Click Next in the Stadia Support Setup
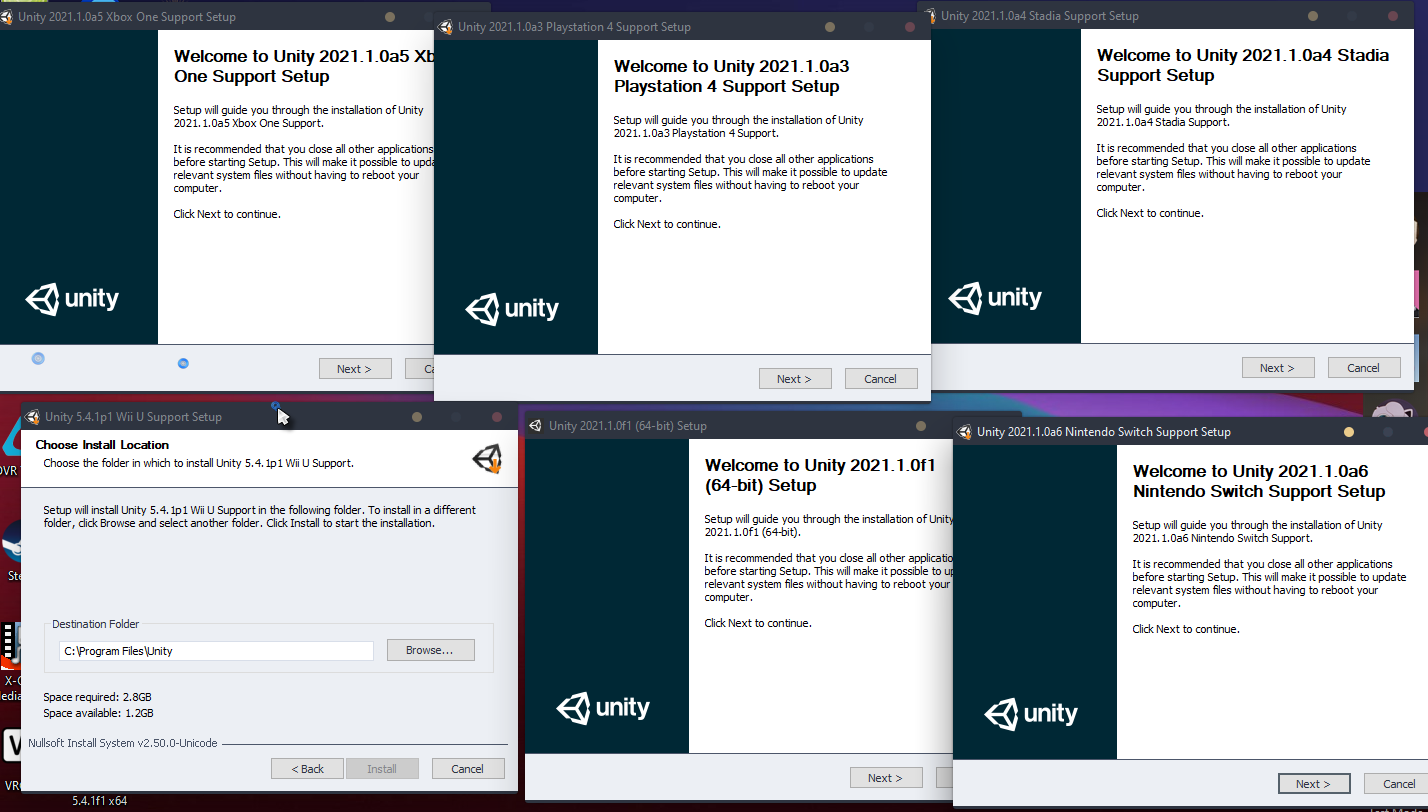1428x812 pixels. pos(1278,368)
